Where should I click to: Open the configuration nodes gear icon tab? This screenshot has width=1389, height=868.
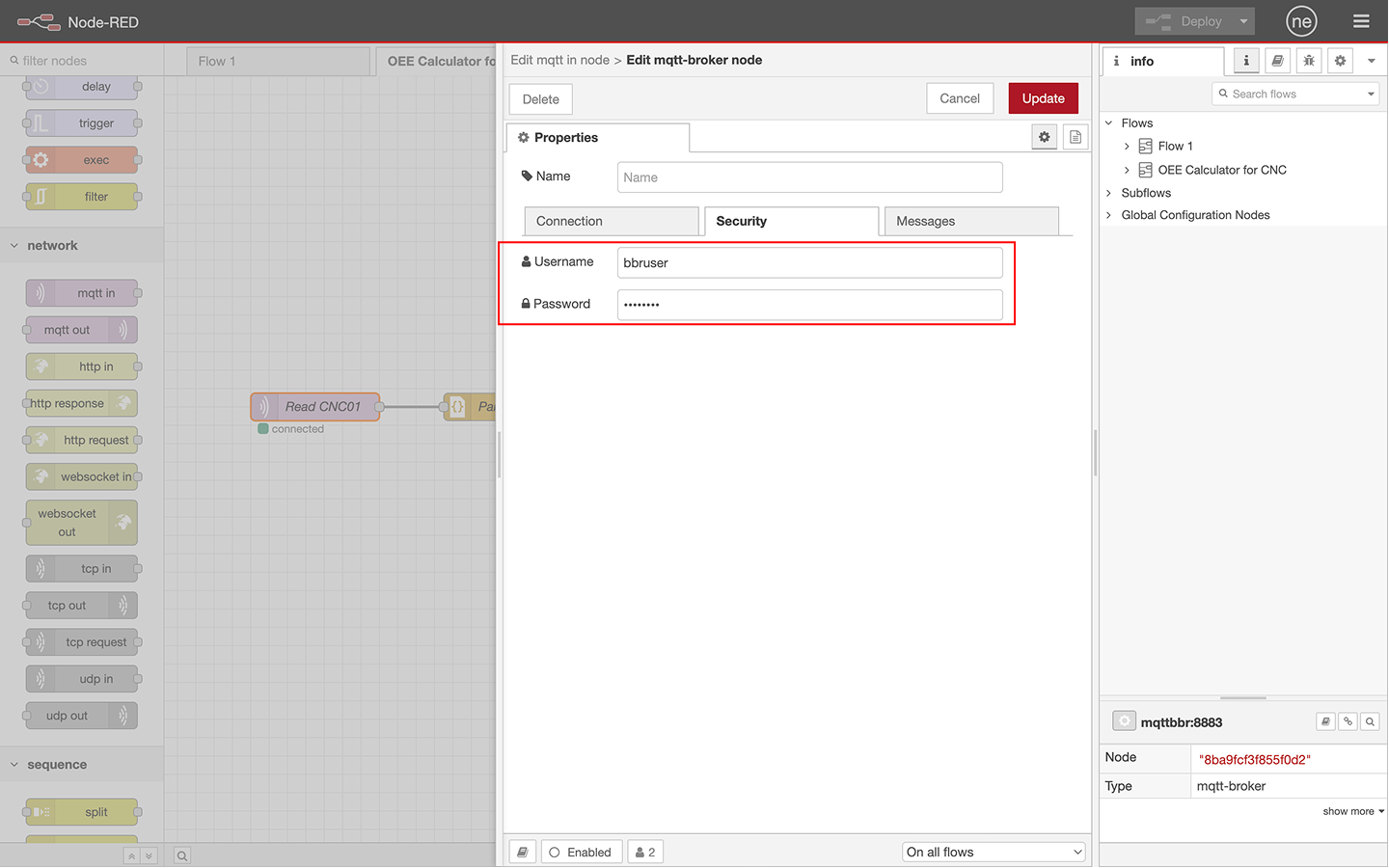(x=1340, y=61)
